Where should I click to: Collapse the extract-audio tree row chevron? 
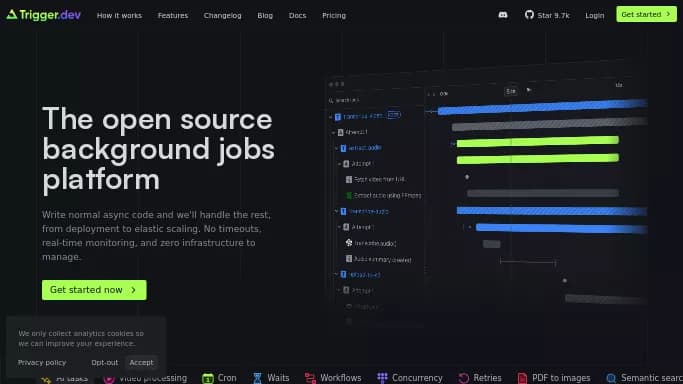tap(336, 148)
